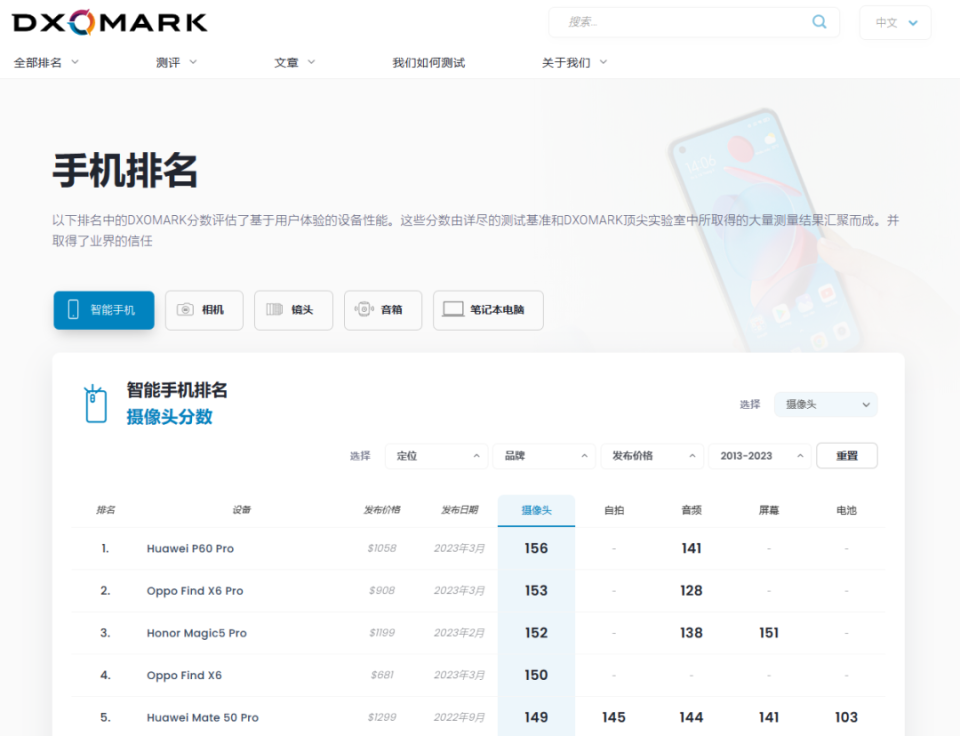Viewport: 960px width, 736px height.
Task: Click smartphone icon beside 智能手机排名 heading
Action: [96, 403]
